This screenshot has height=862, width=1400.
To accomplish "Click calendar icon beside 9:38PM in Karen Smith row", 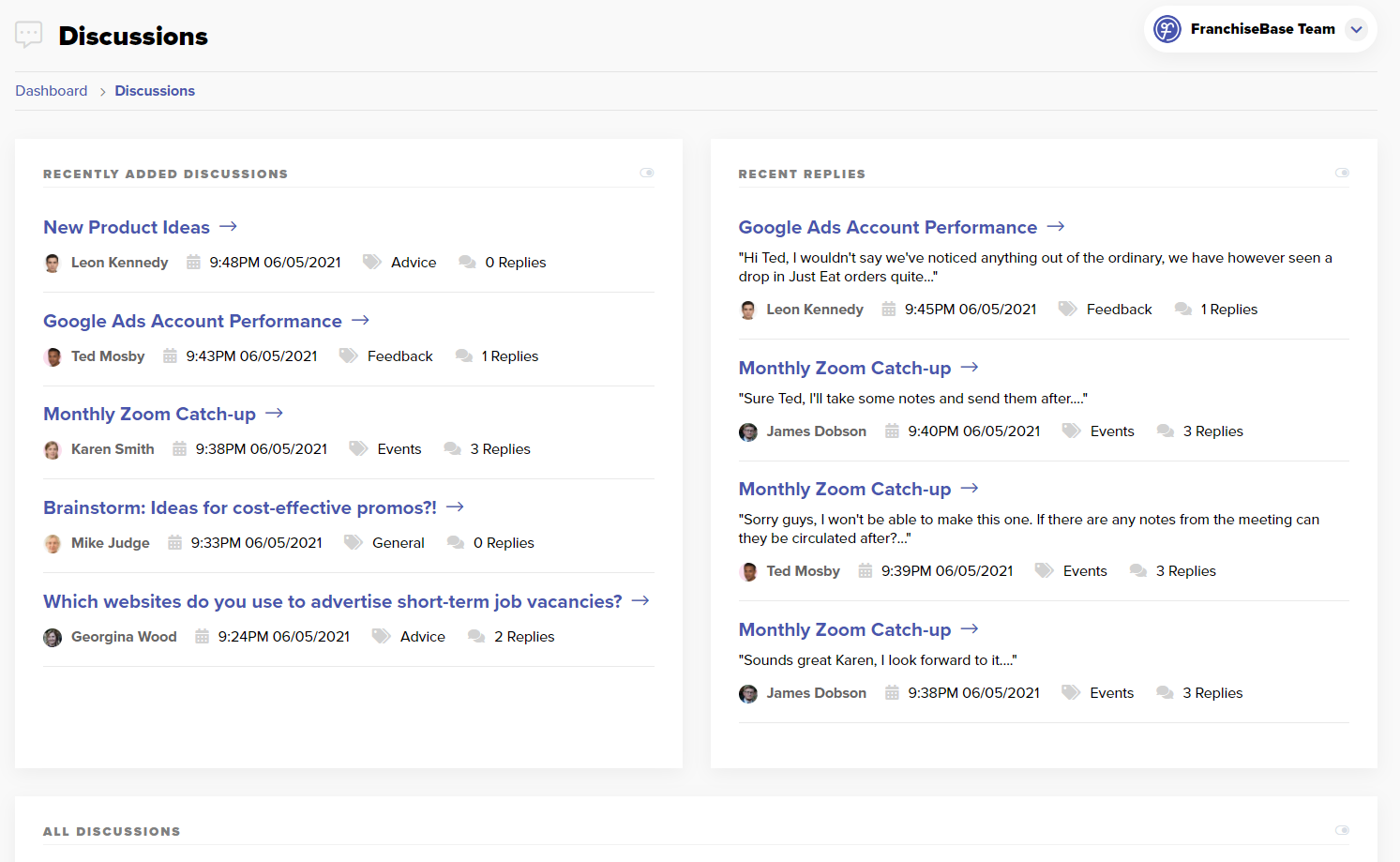I will (179, 449).
